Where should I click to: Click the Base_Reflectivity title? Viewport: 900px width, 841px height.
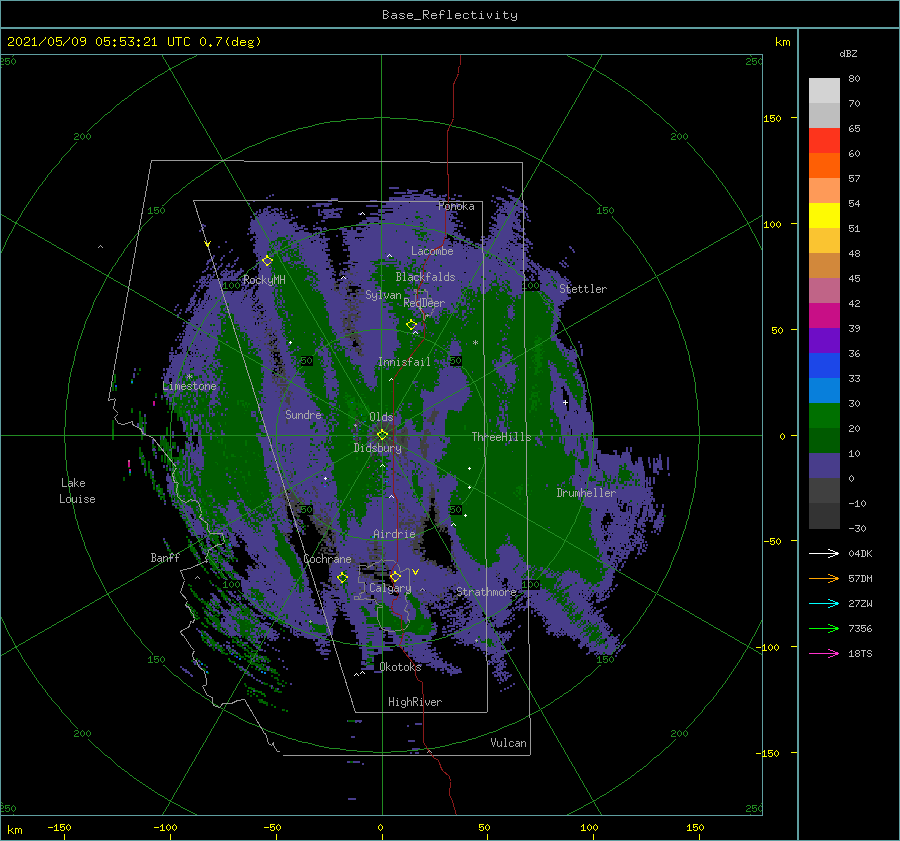pos(450,15)
